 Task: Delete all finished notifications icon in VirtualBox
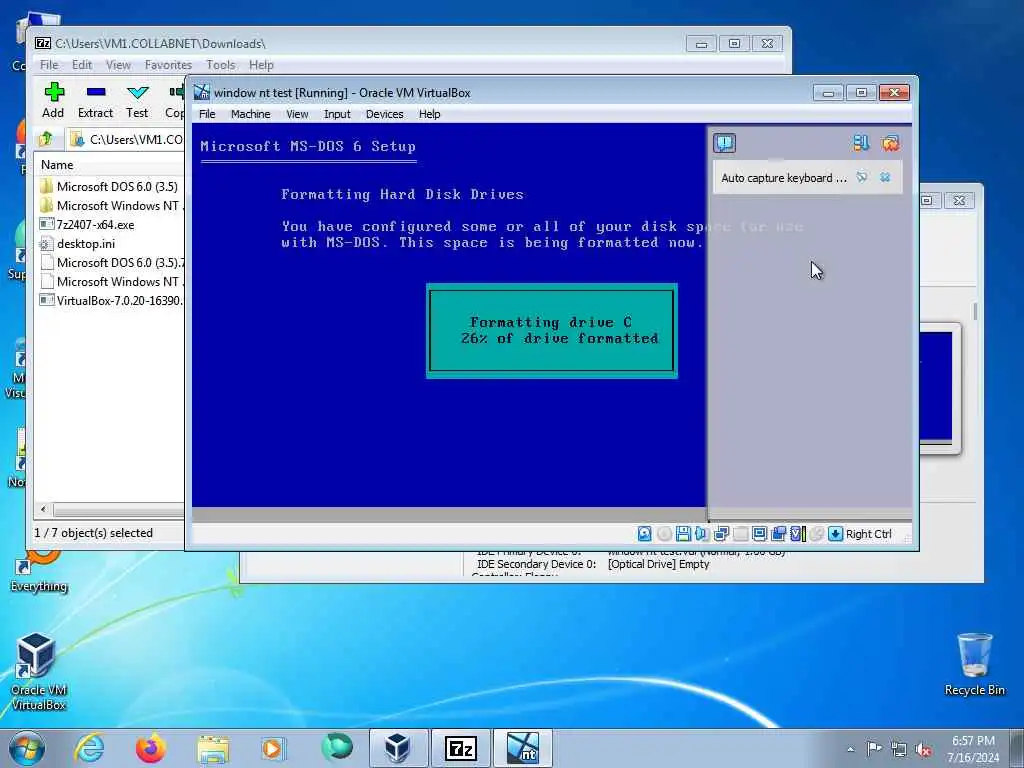point(890,143)
